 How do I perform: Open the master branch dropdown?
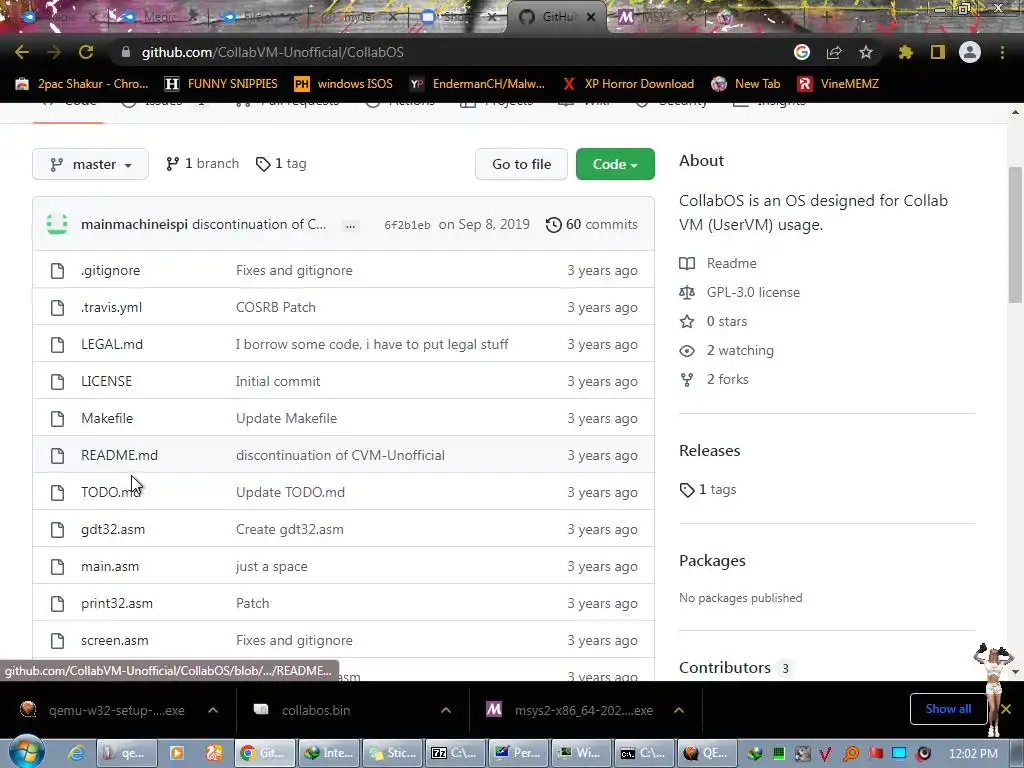tap(90, 164)
